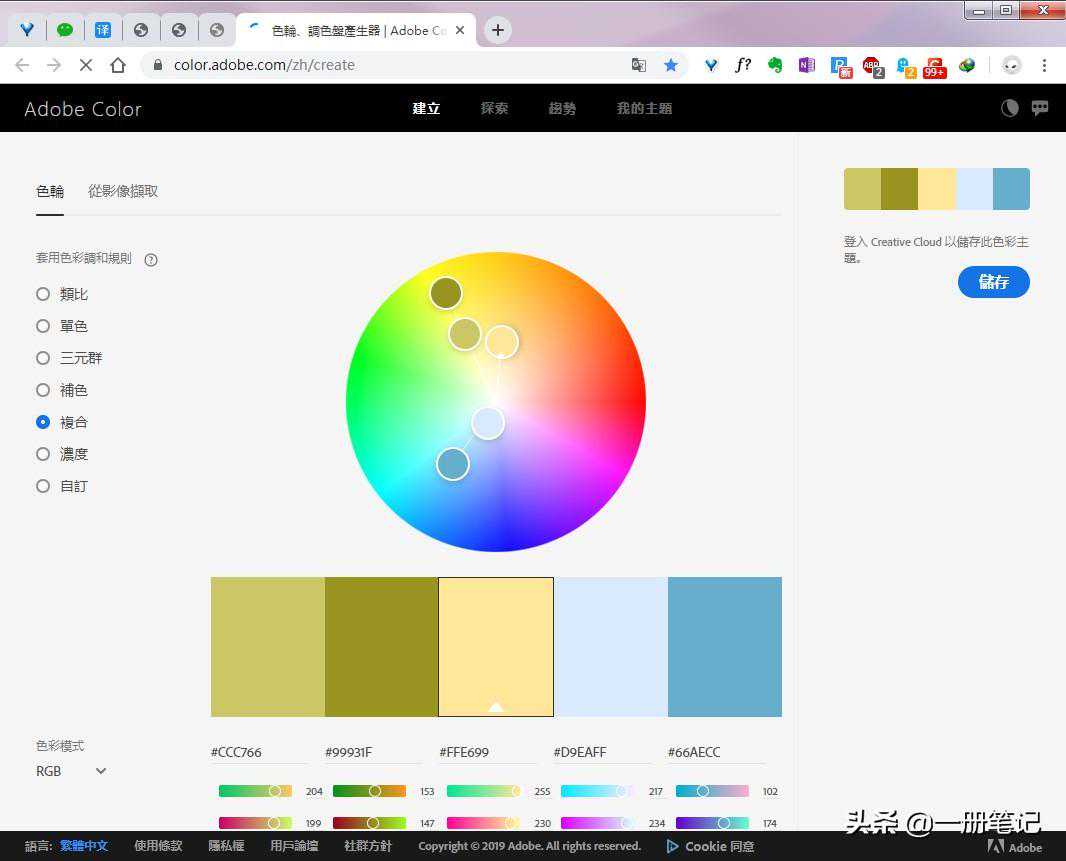Open the Adblock Plus extension icon

[x=872, y=66]
